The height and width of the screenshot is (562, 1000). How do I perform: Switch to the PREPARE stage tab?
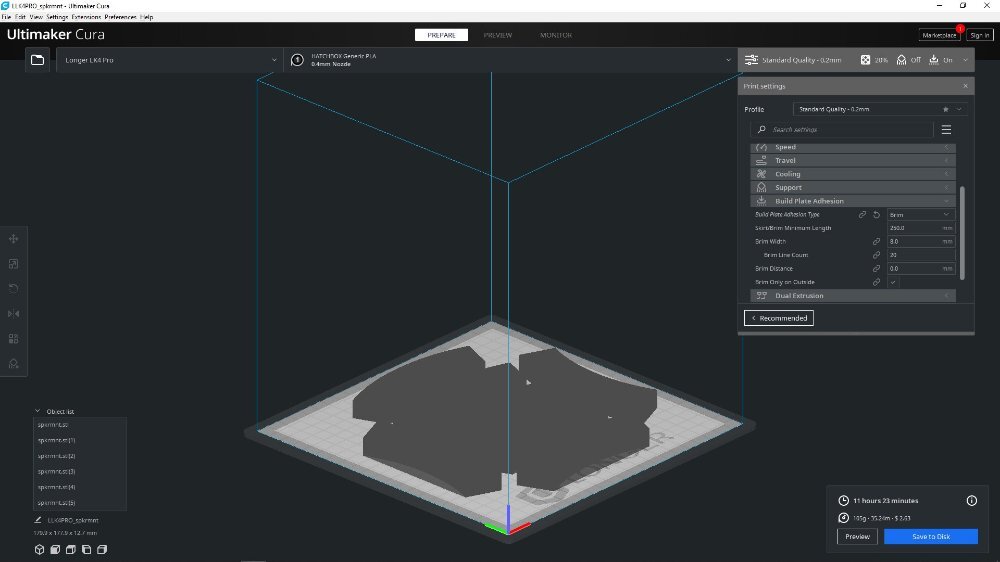pos(441,35)
